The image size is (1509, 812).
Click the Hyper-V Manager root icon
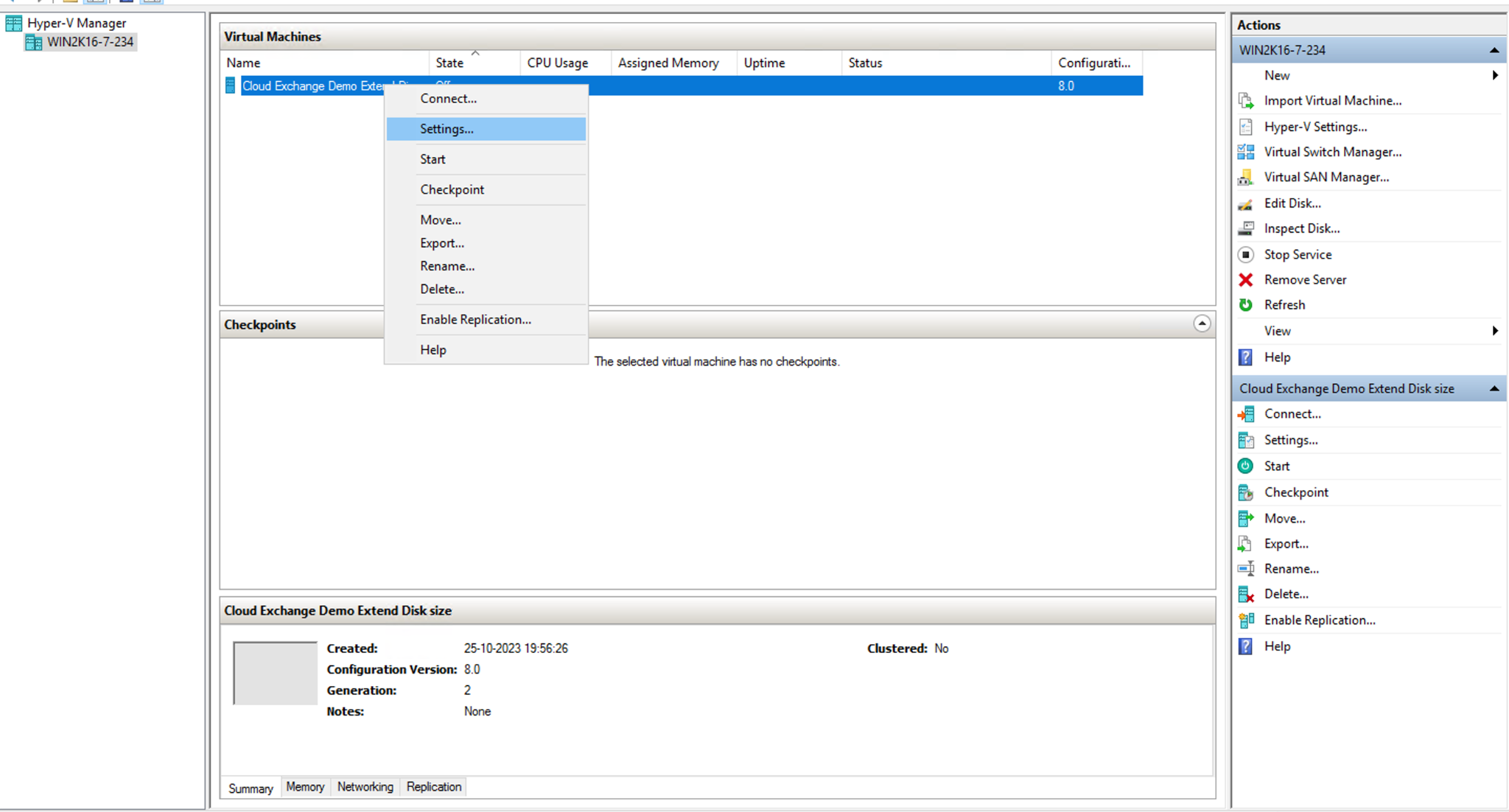[x=14, y=24]
